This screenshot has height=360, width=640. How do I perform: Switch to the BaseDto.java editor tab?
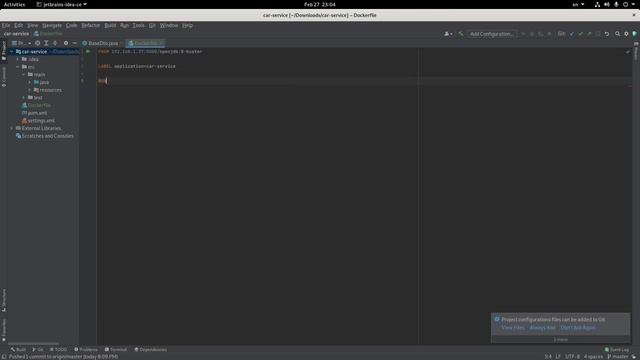pos(100,43)
